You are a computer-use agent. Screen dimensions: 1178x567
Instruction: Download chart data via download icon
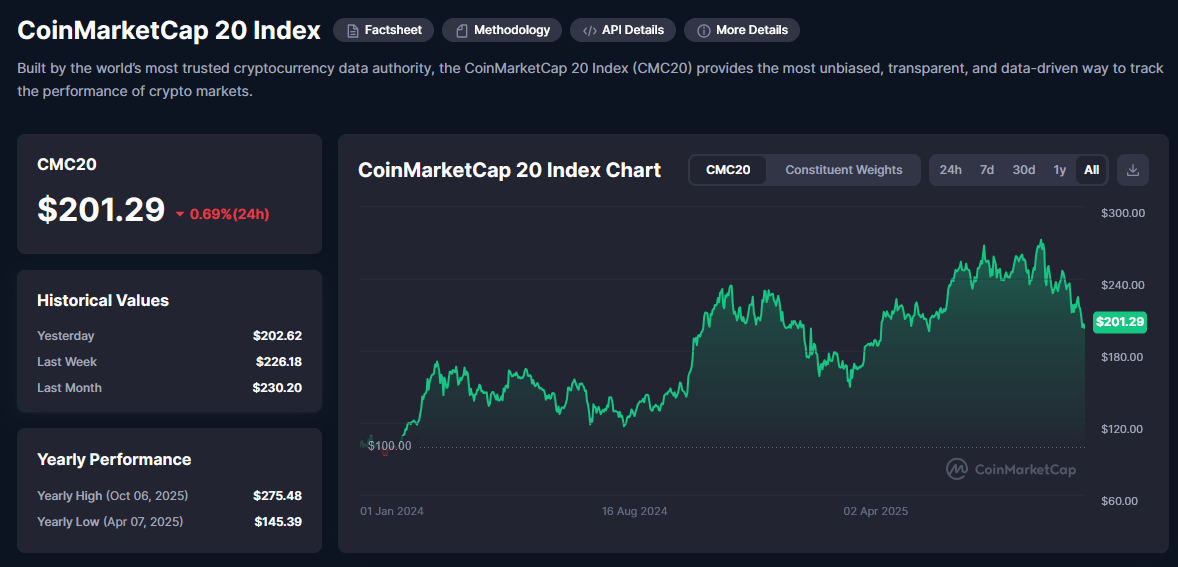[x=1133, y=170]
